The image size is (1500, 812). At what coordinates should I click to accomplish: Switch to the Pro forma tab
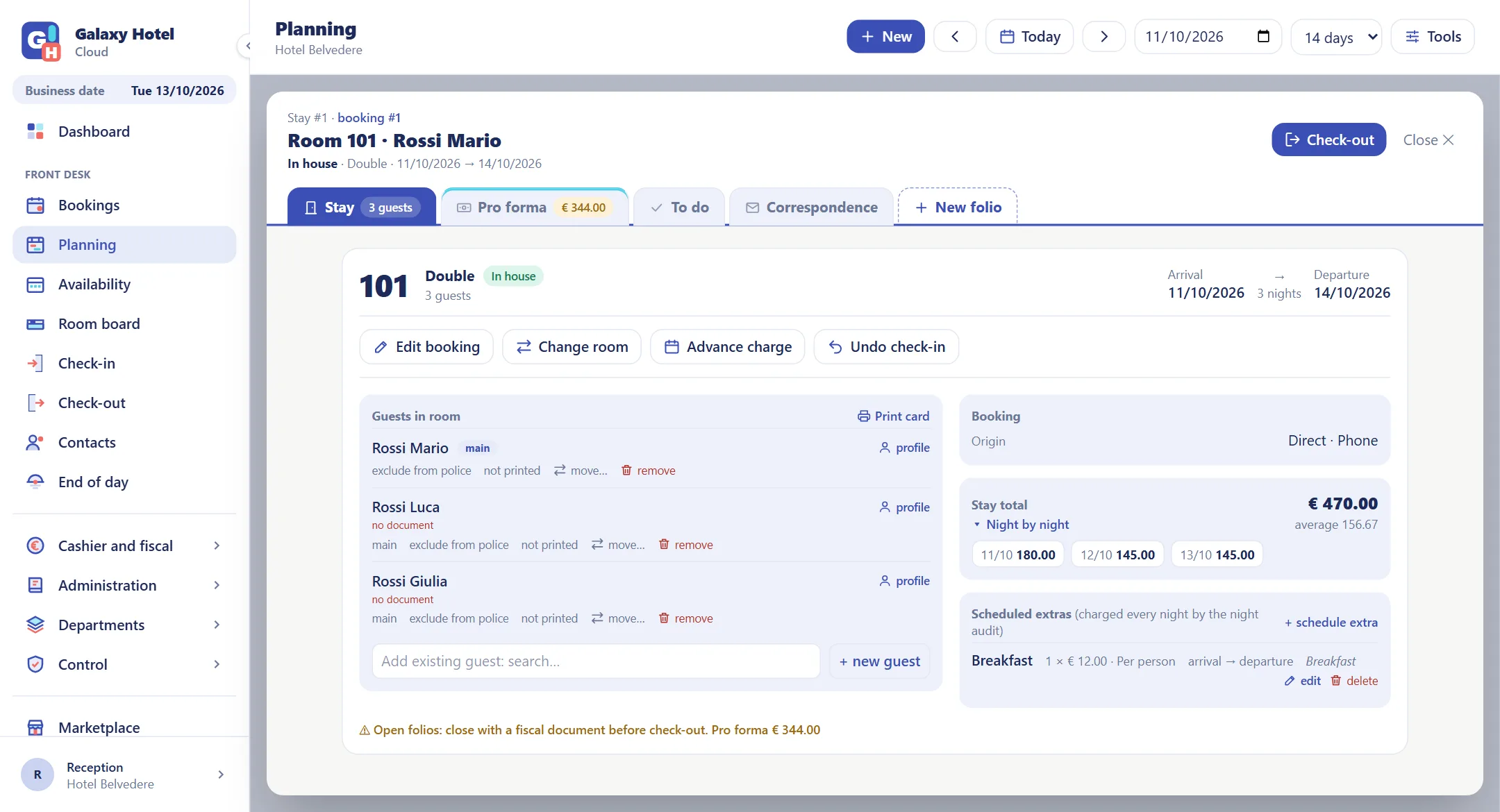coord(535,208)
